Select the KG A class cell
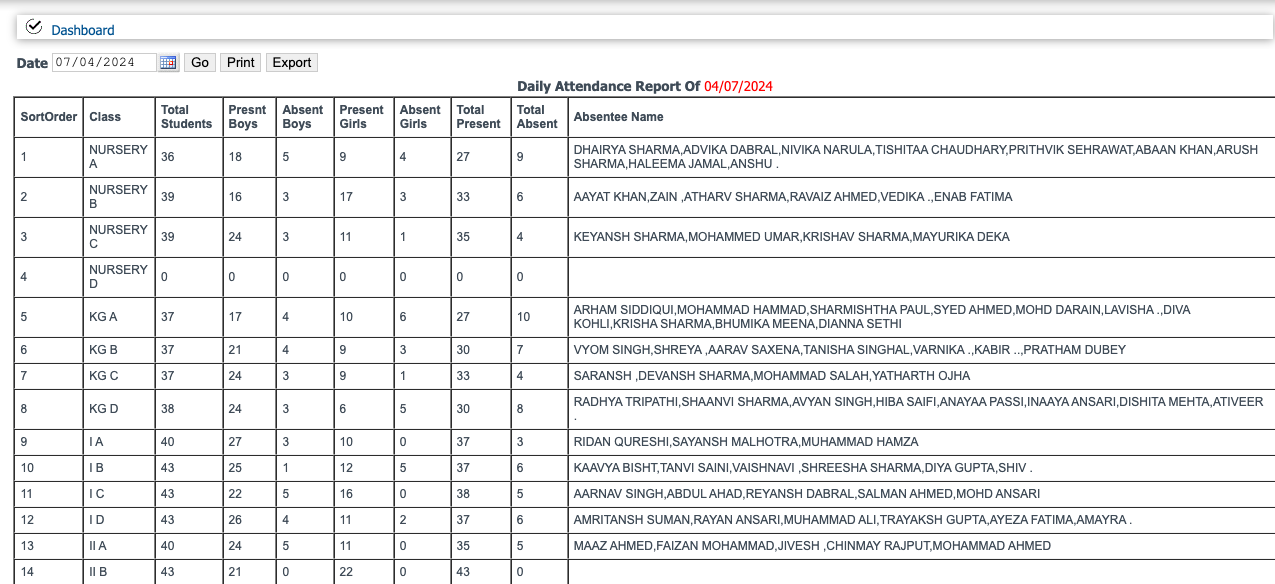The height and width of the screenshot is (584, 1275). click(x=118, y=317)
